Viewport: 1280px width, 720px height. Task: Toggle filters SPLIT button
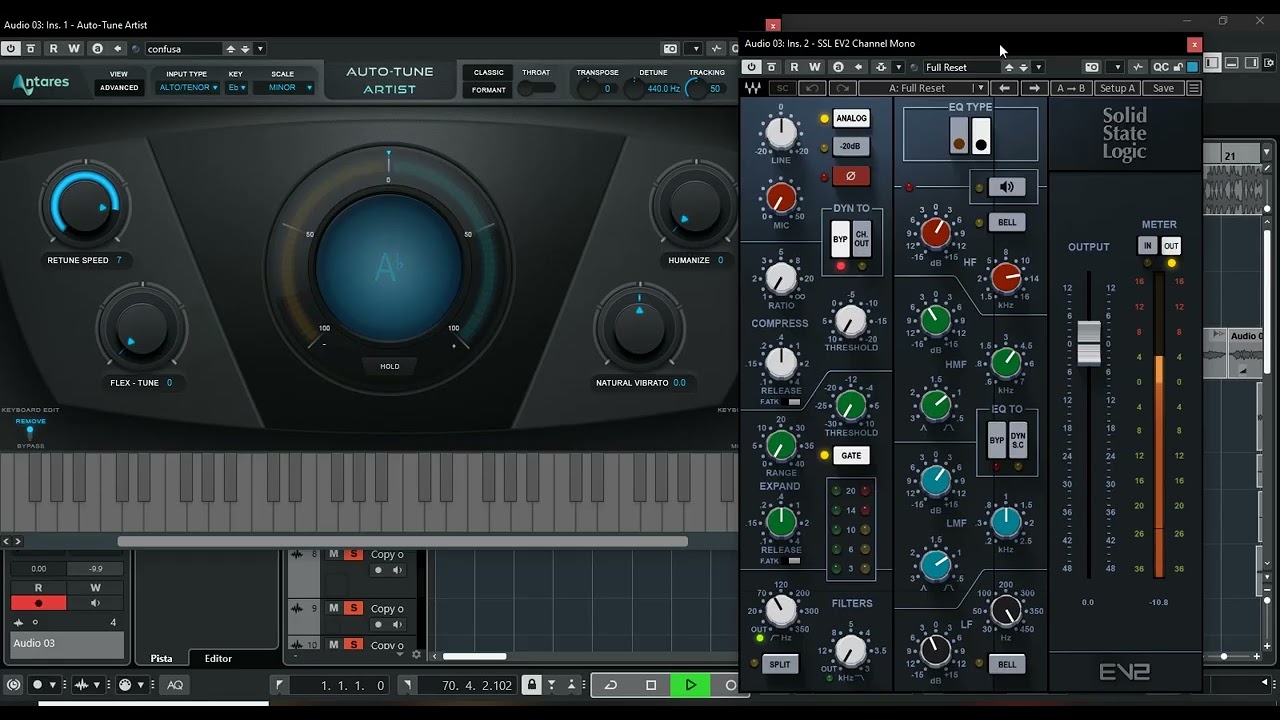[780, 664]
